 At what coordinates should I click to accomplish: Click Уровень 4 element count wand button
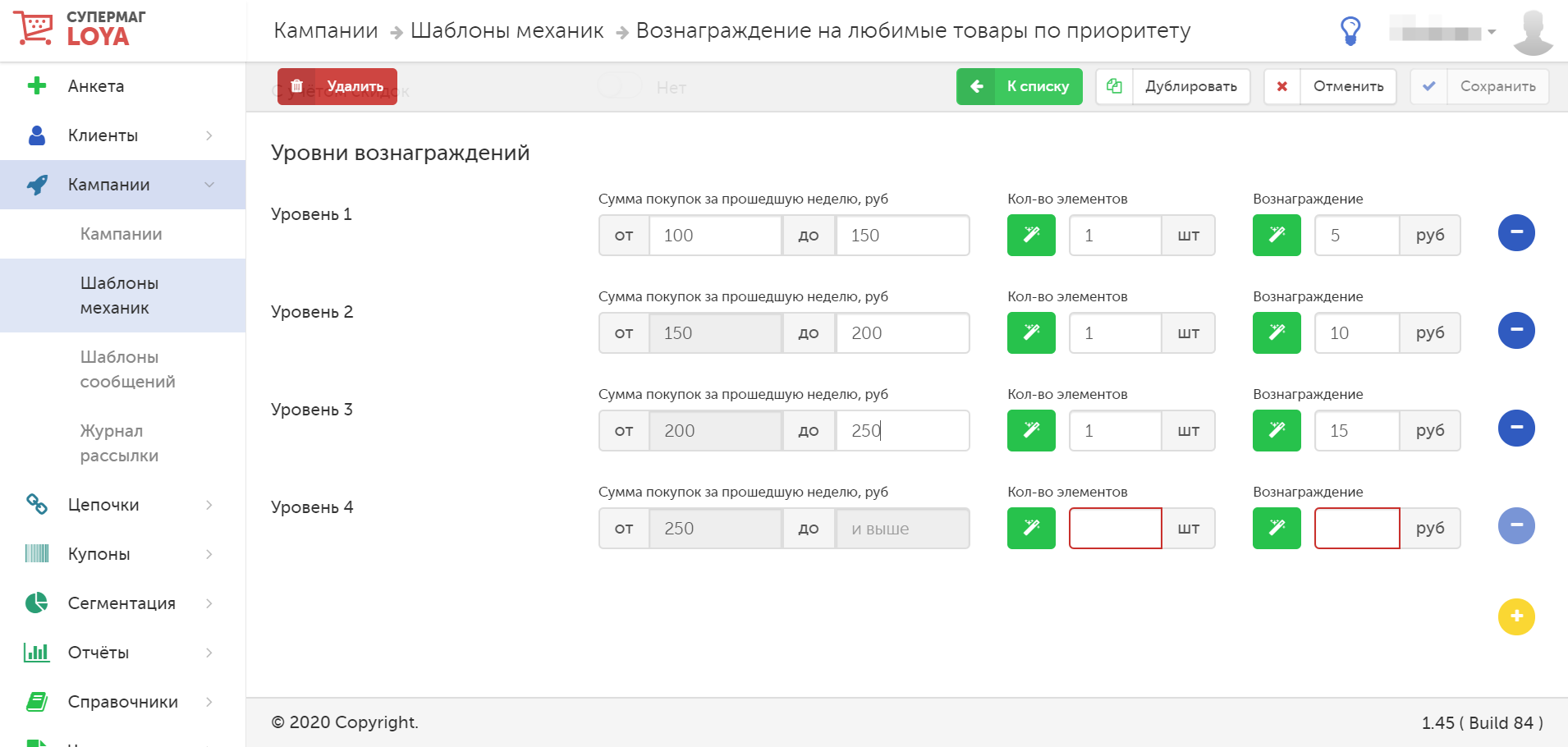[1031, 528]
